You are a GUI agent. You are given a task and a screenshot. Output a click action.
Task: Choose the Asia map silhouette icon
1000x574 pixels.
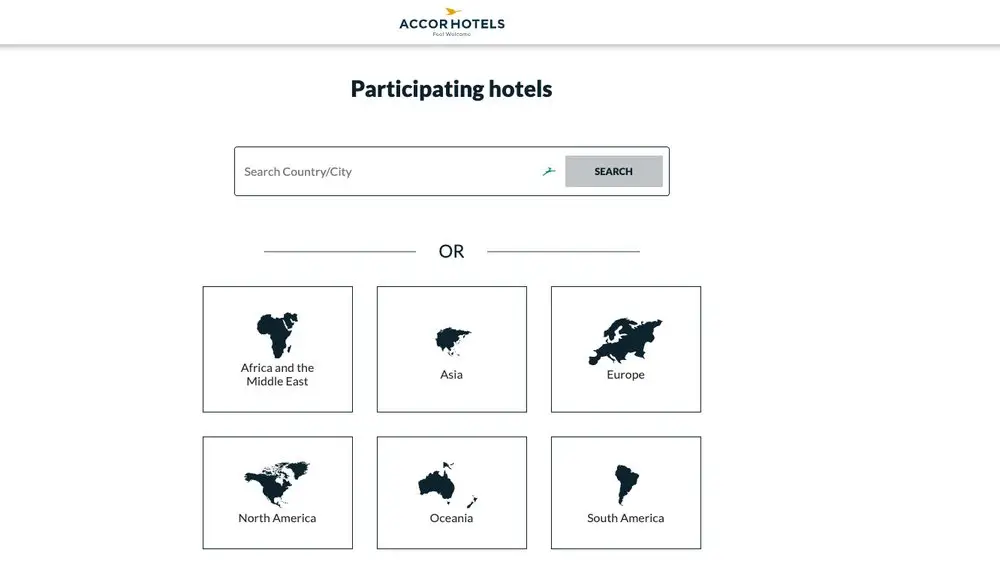453,342
